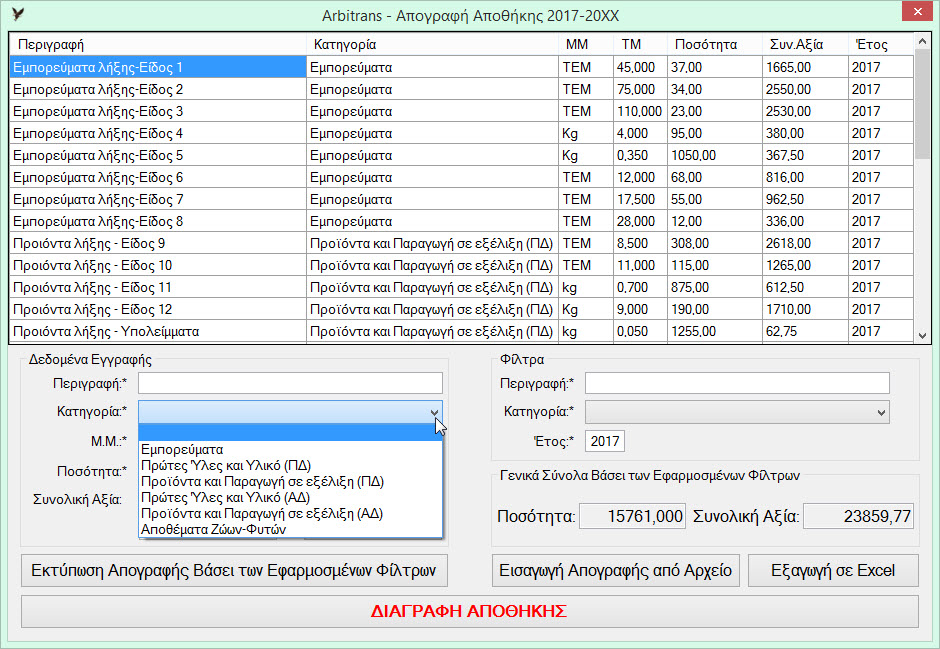Image resolution: width=940 pixels, height=649 pixels.
Task: Select row Εμπορεύματα λήξης-Είδος 3
Action: coord(462,111)
